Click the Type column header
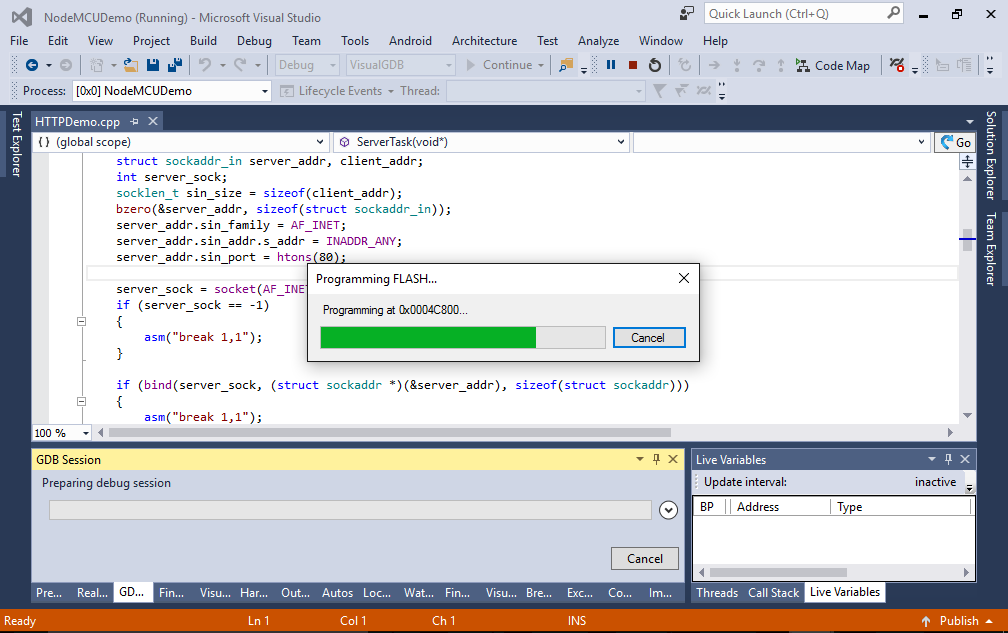1008x633 pixels. click(900, 506)
